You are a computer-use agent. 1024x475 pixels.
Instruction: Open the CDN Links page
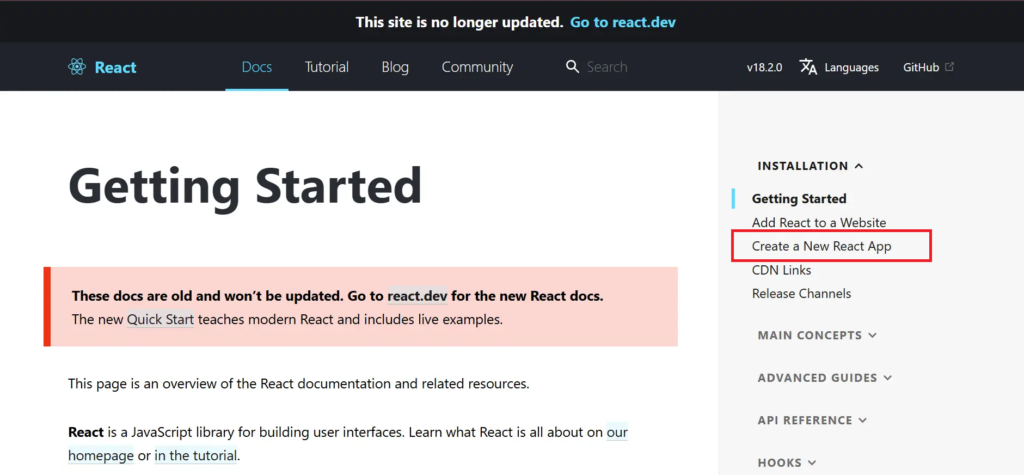[782, 270]
